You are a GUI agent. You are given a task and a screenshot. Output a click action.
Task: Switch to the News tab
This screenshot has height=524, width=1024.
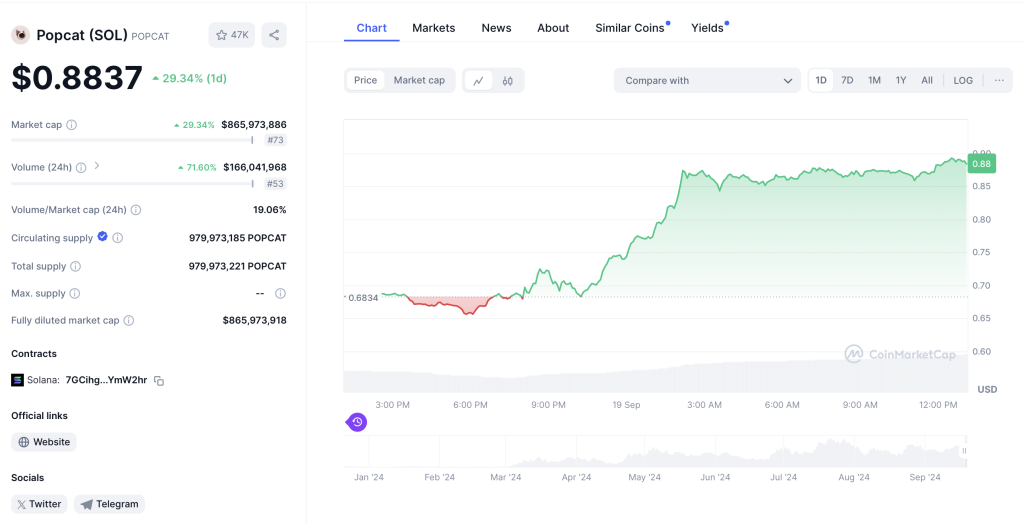pos(496,28)
